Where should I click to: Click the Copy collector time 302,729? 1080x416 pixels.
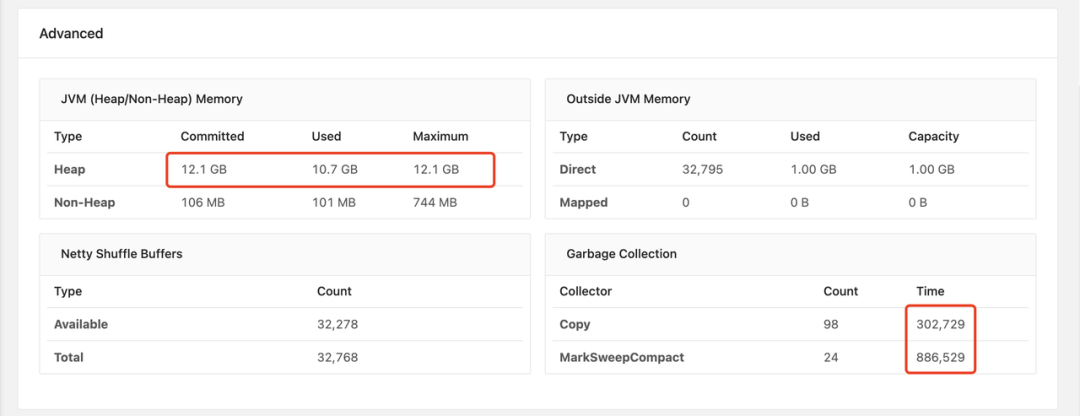pos(941,324)
